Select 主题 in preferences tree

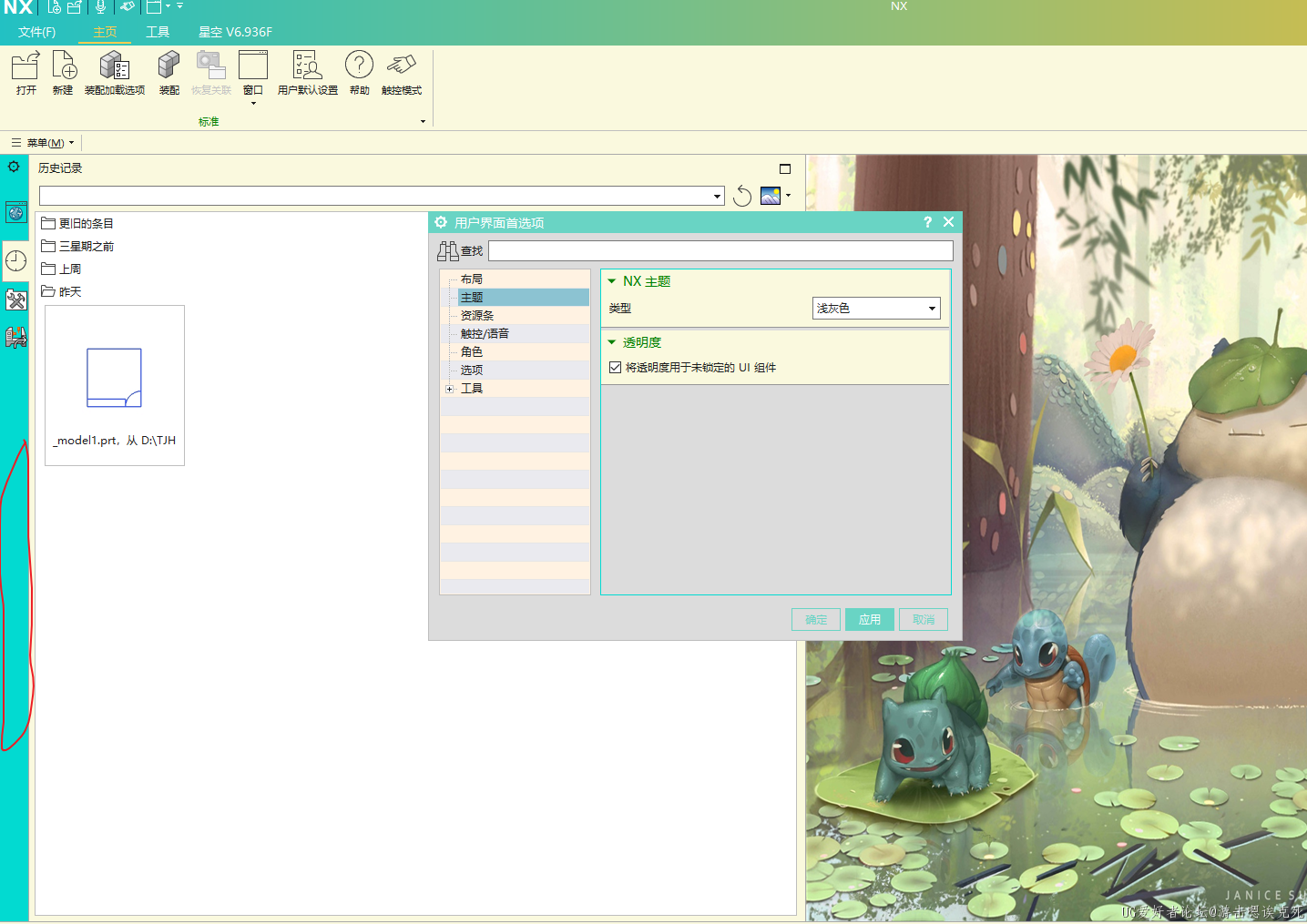[x=472, y=298]
